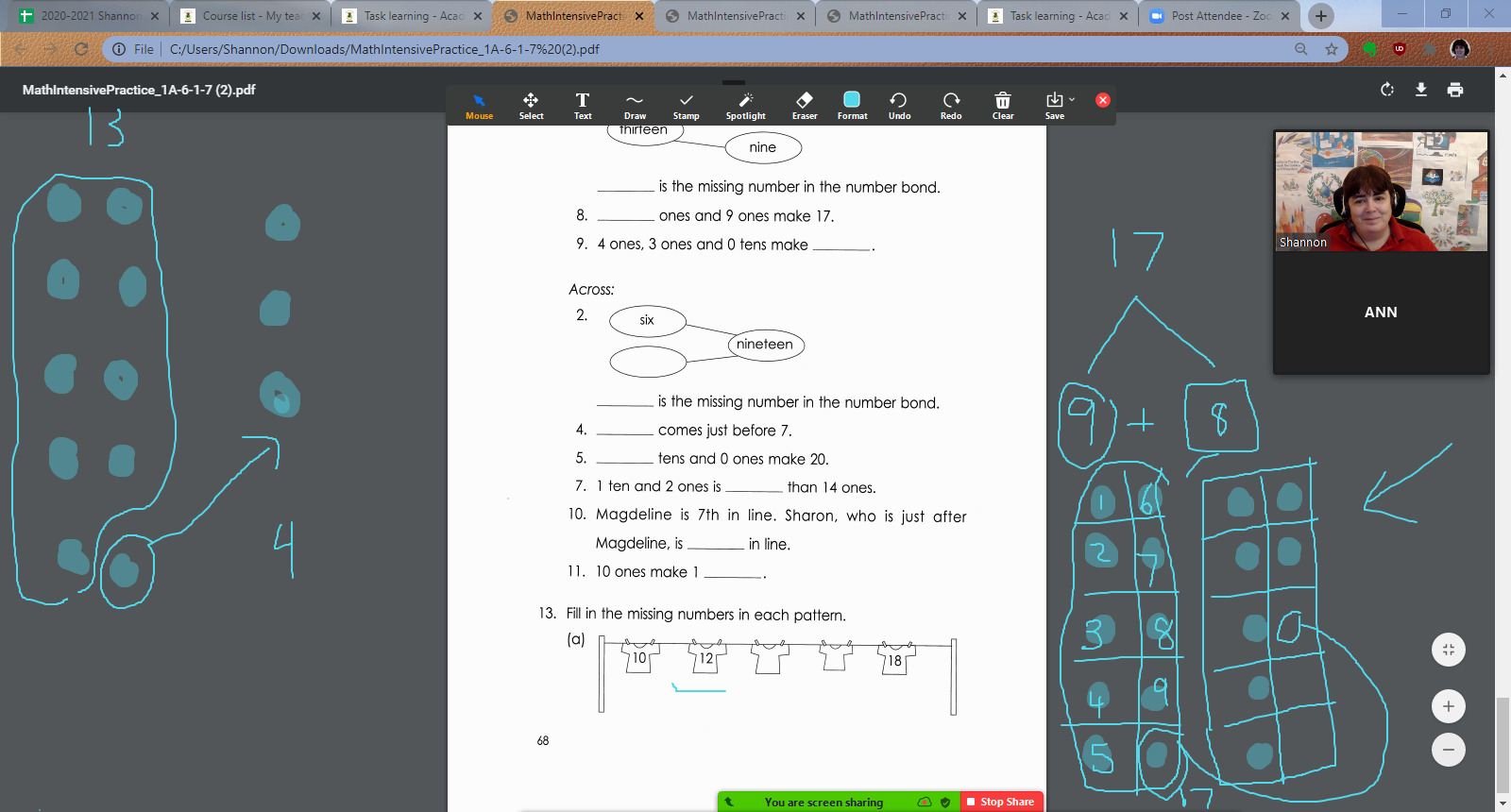The height and width of the screenshot is (812, 1511).
Task: Open the sharing shield security icon
Action: 945,802
